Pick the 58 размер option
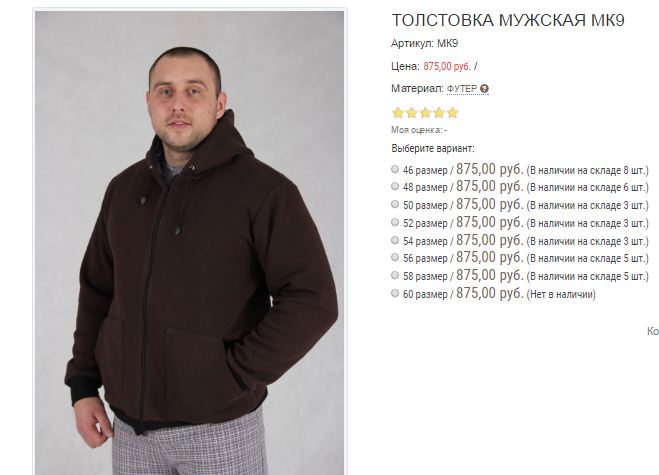Image resolution: width=659 pixels, height=475 pixels. 395,275
